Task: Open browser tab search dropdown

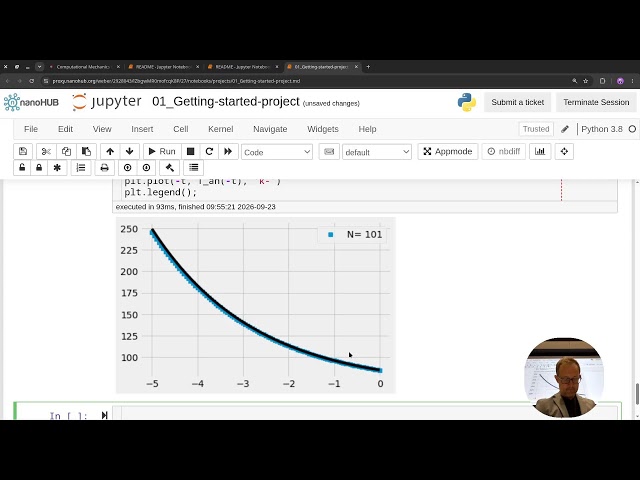Action: [39, 67]
